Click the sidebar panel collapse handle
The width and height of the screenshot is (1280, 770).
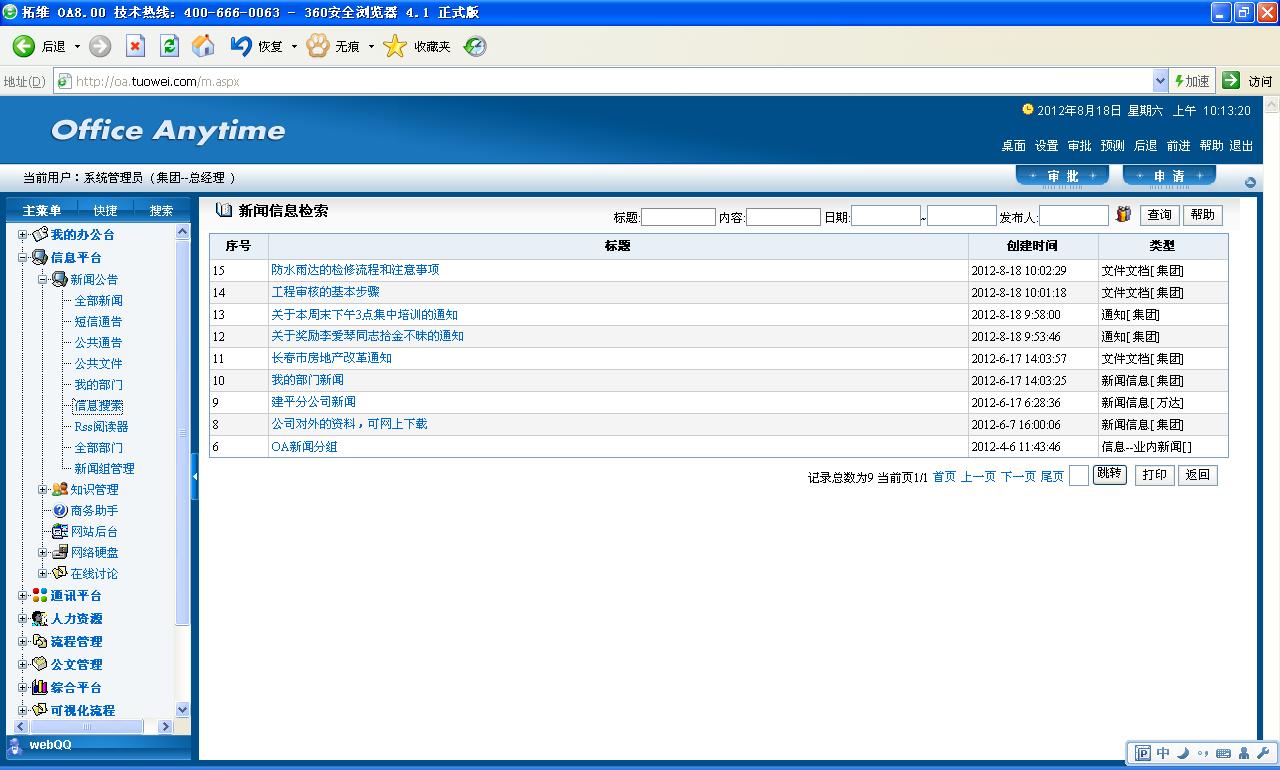click(195, 477)
